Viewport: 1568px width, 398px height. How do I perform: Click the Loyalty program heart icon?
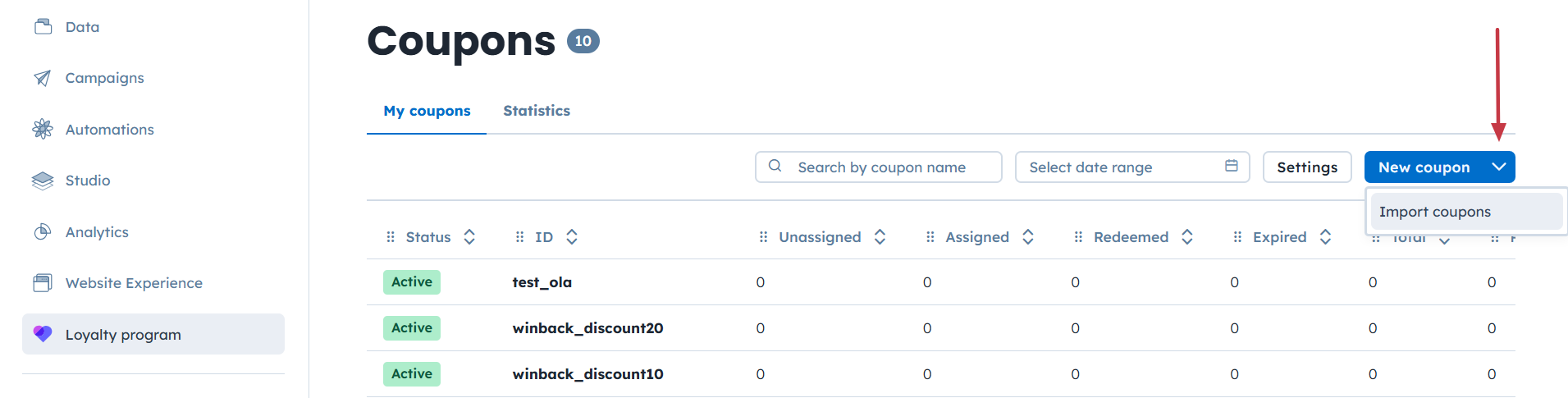click(x=43, y=334)
